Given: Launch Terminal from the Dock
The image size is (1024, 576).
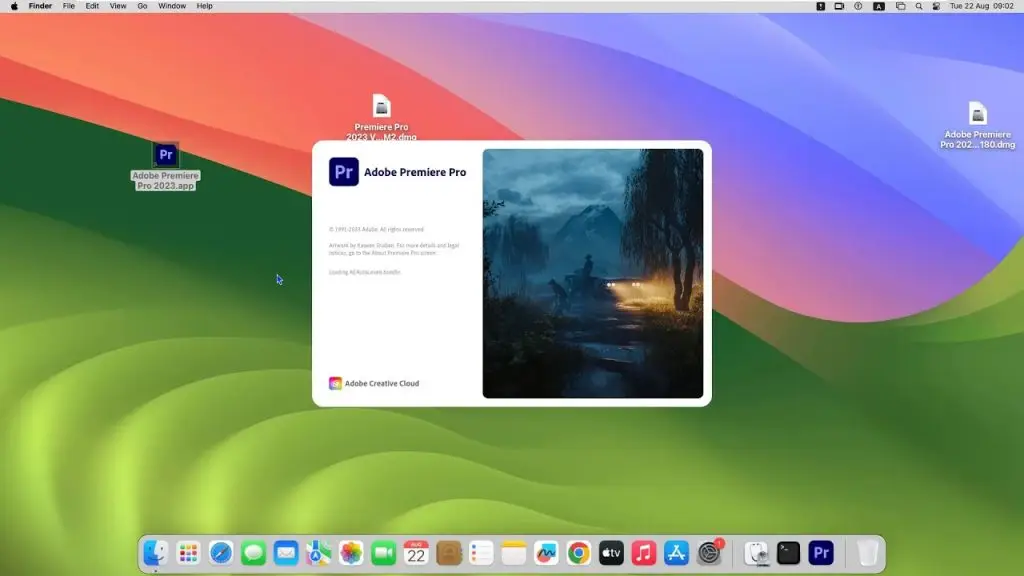Looking at the screenshot, I should point(789,553).
